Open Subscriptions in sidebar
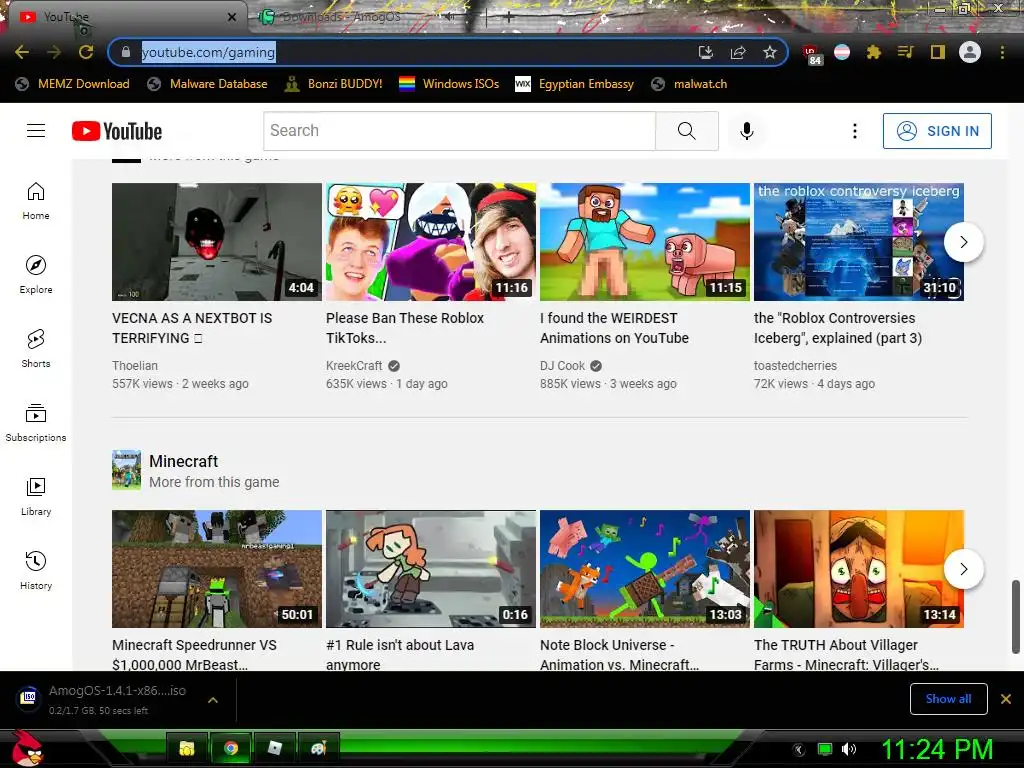 coord(36,423)
